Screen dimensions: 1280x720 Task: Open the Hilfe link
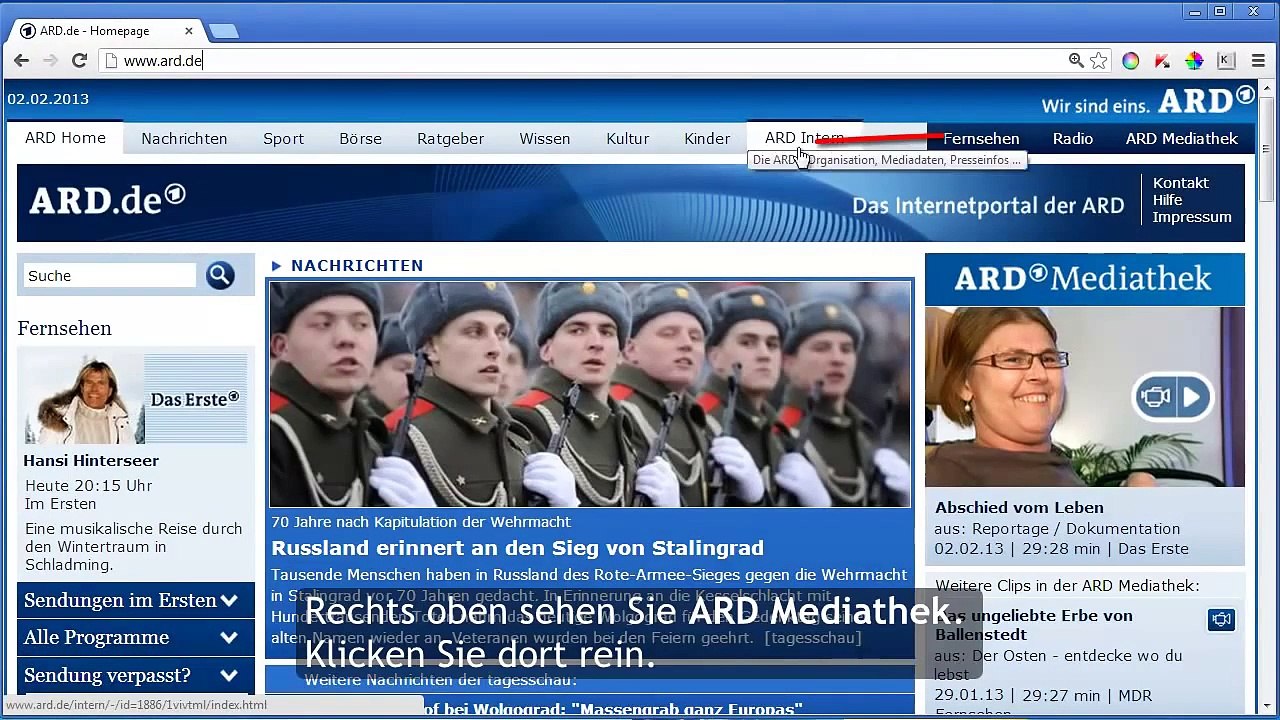(x=1167, y=200)
